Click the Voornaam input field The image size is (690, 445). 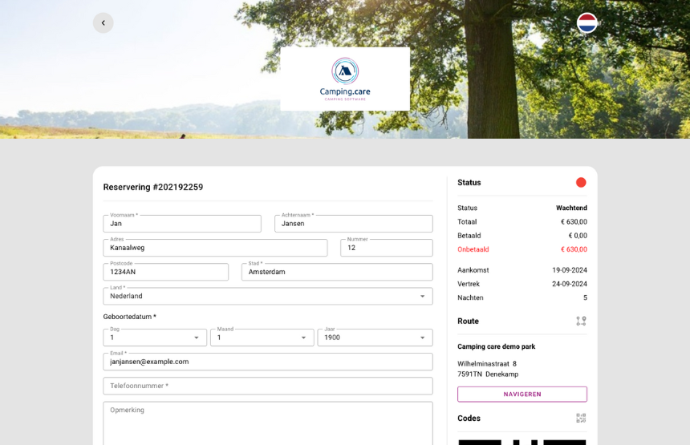(x=181, y=224)
